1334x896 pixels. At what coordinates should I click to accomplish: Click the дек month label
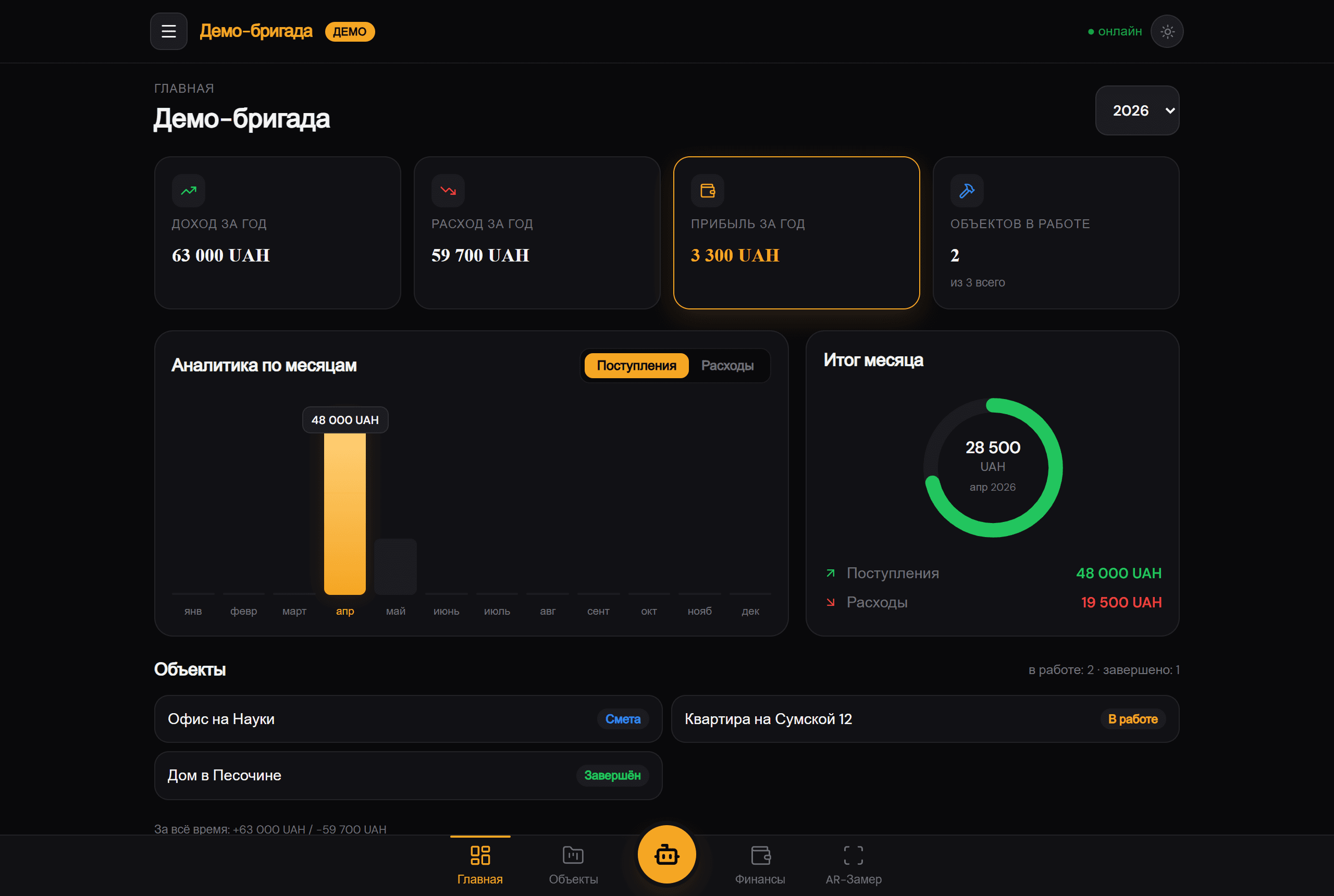tap(750, 612)
